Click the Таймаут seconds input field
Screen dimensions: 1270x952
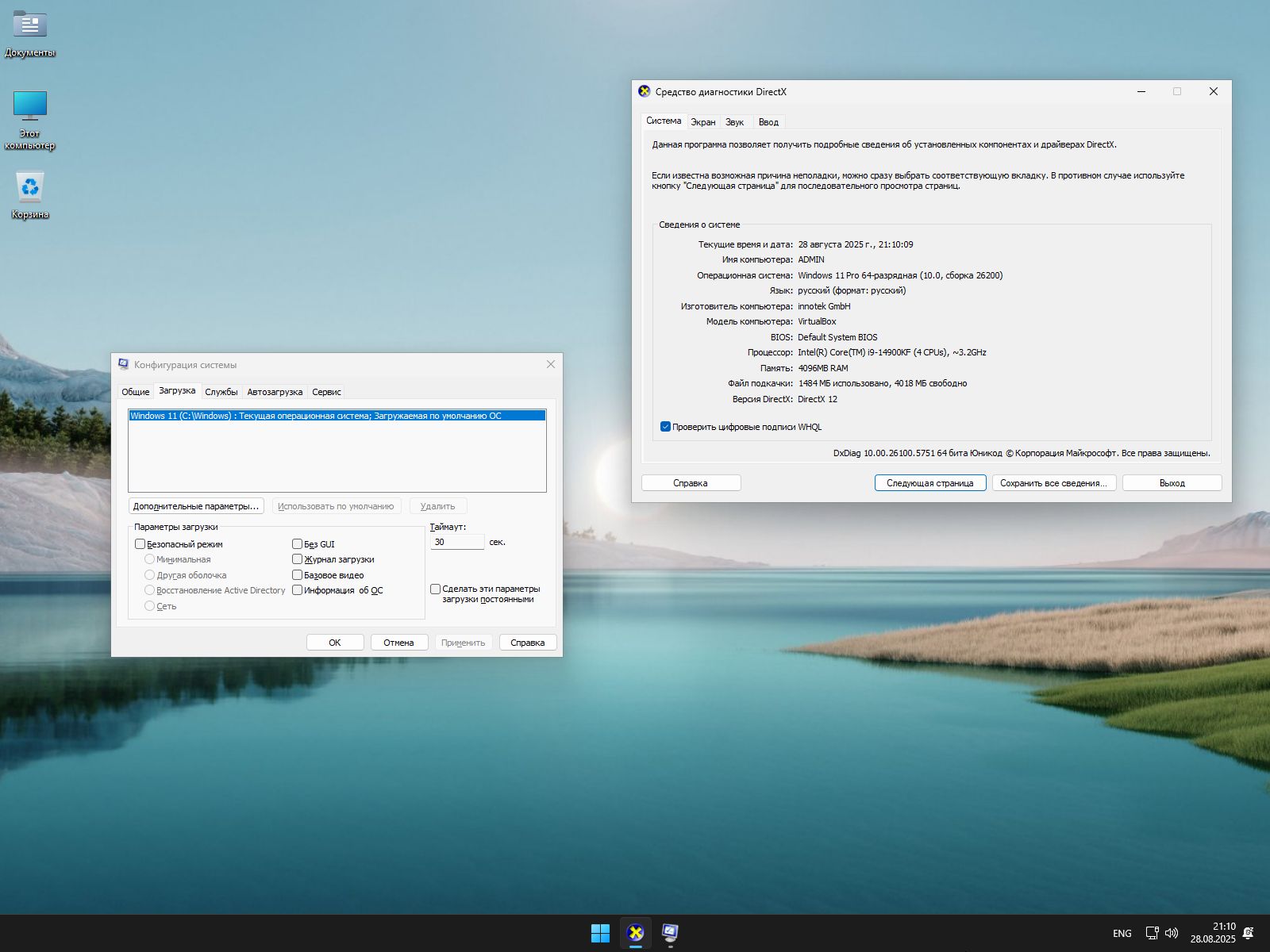coord(457,542)
